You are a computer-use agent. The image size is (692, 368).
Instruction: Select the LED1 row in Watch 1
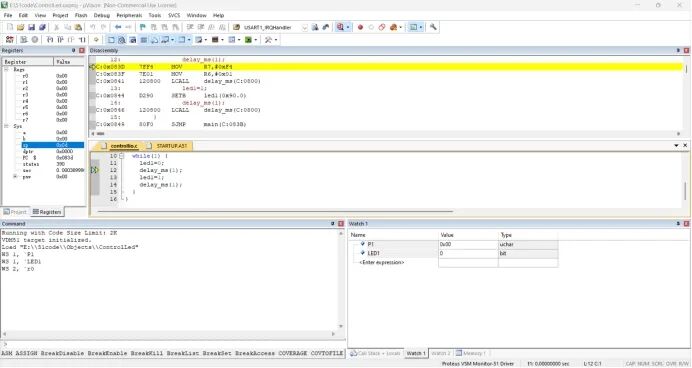coord(454,253)
